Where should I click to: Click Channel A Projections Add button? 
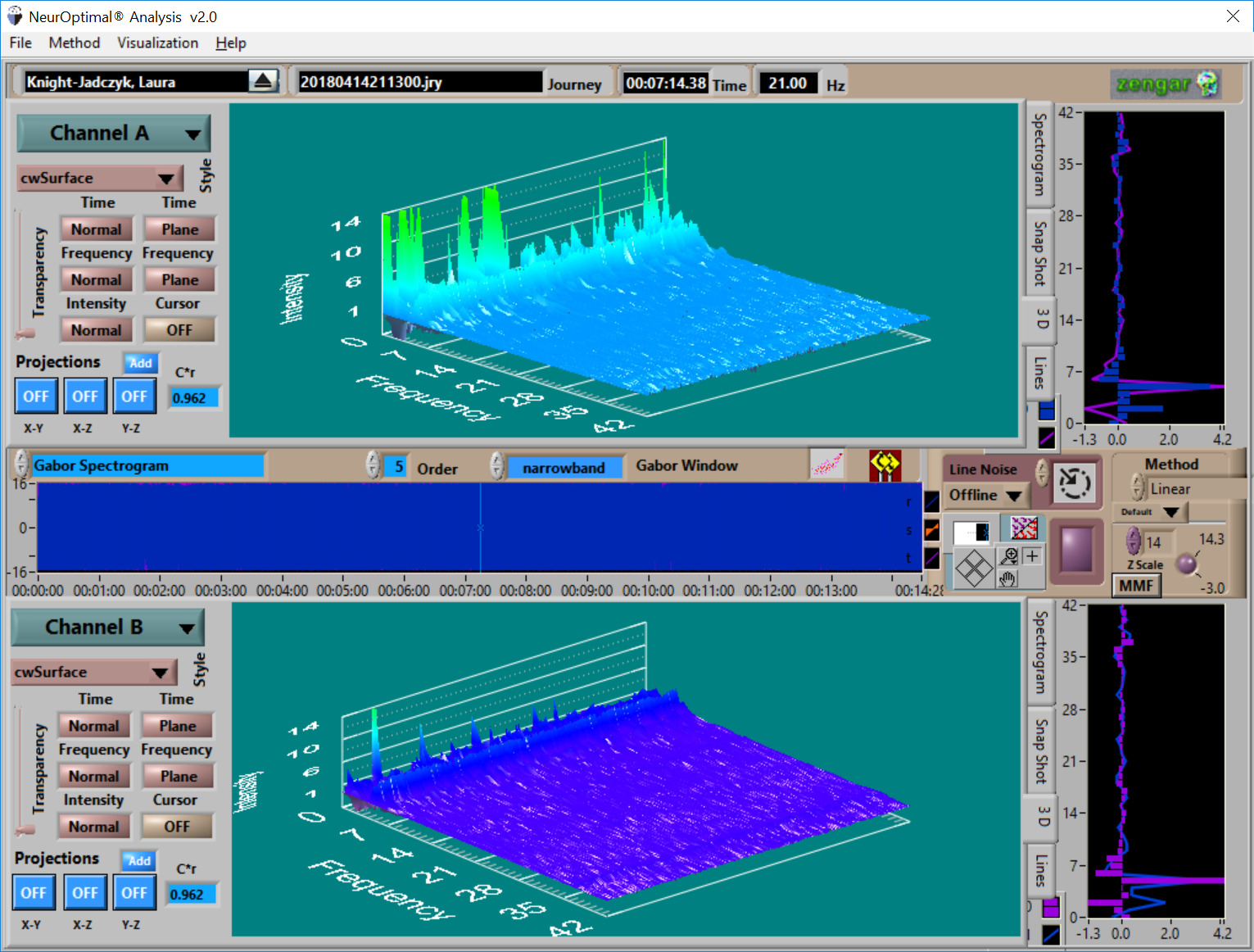(x=140, y=363)
